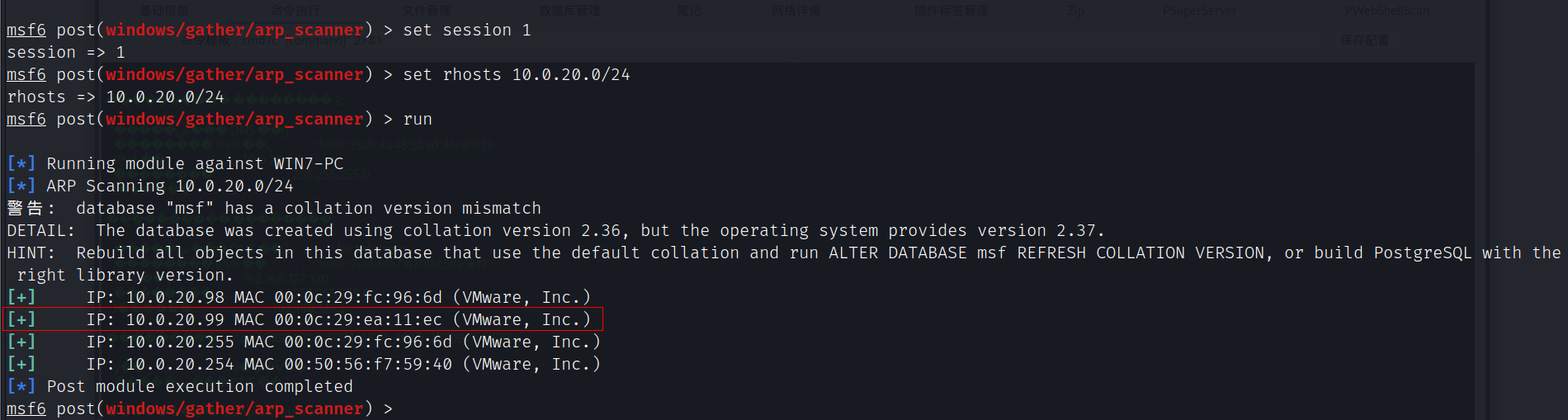Click the 10.0.20.255 MAC result line
Image resolution: width=1568 pixels, height=420 pixels.
tap(304, 342)
